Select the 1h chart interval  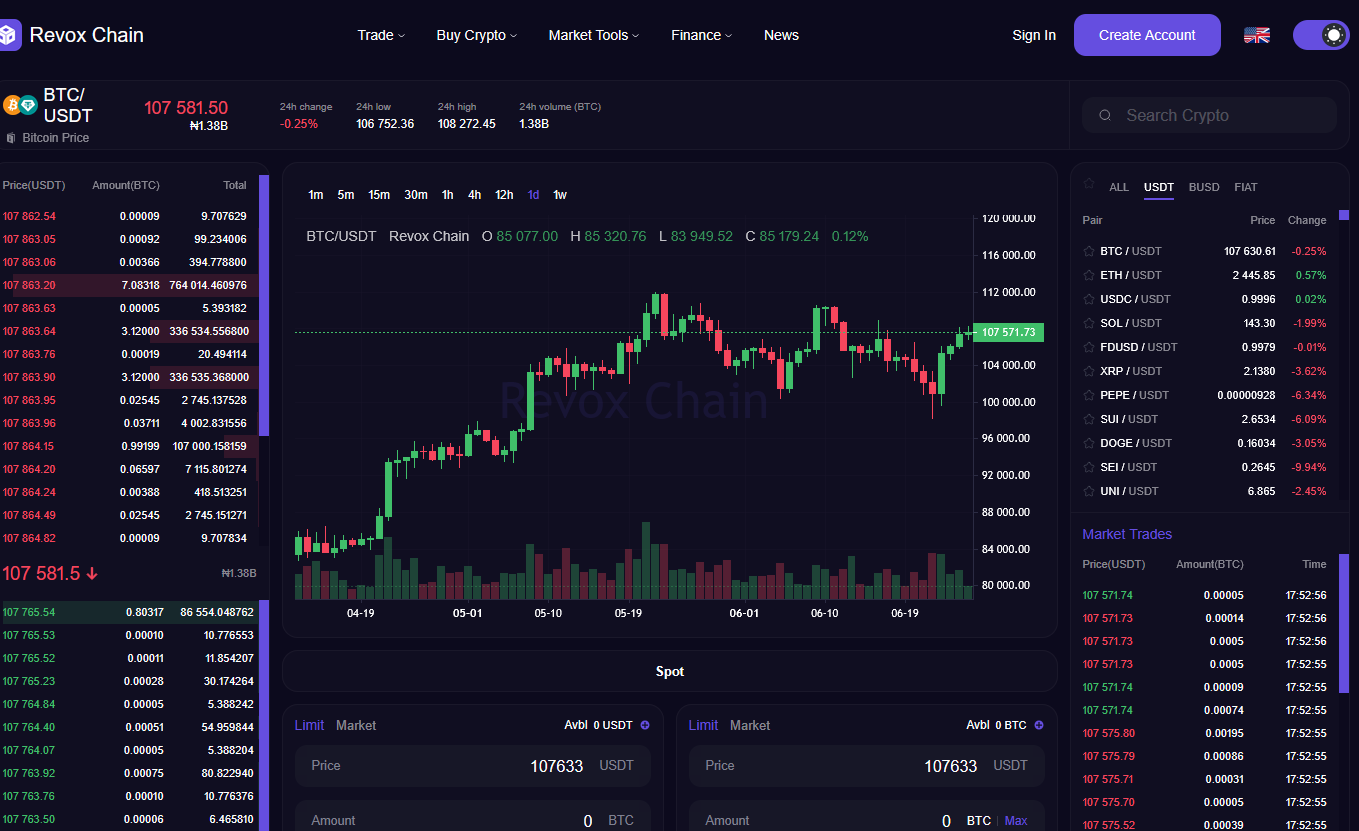coord(448,195)
